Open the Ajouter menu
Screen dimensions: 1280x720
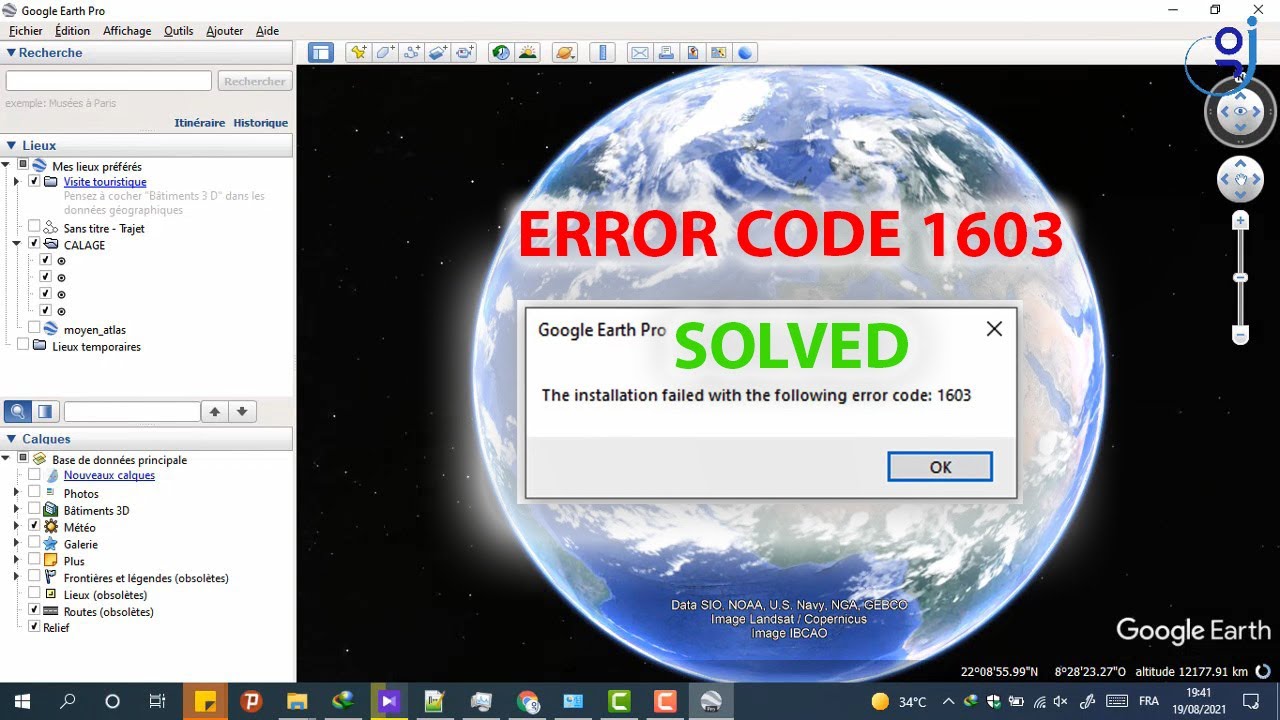[225, 31]
